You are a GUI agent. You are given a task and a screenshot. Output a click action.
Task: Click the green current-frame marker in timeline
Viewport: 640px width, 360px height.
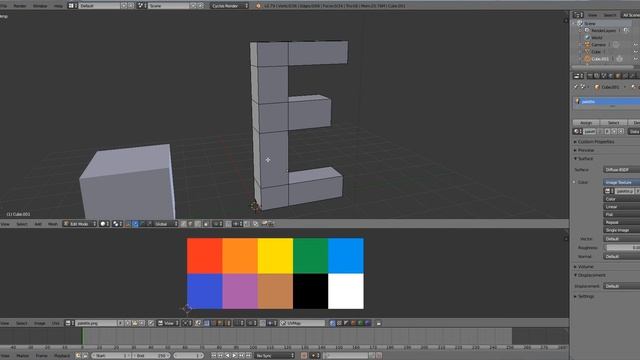click(x=82, y=336)
